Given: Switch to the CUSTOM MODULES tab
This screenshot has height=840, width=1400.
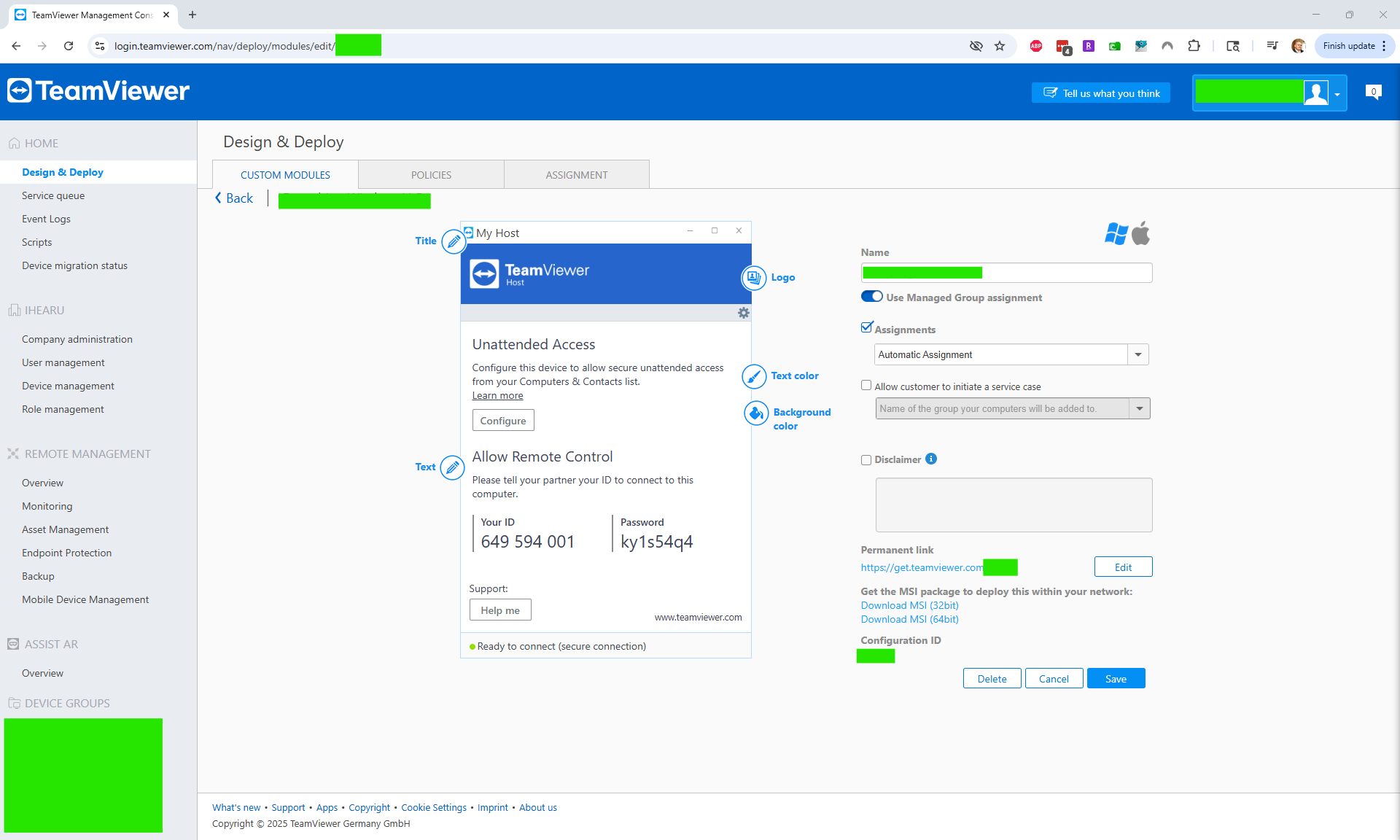Looking at the screenshot, I should coord(285,175).
